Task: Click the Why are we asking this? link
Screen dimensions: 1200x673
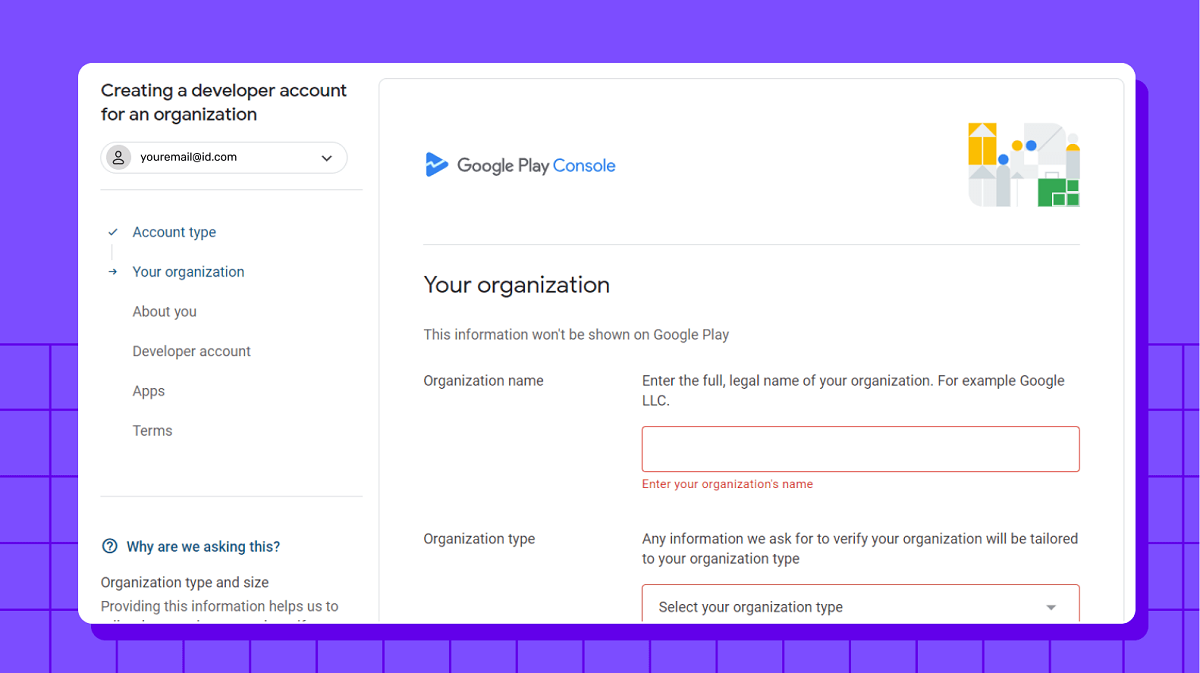Action: pyautogui.click(x=203, y=547)
